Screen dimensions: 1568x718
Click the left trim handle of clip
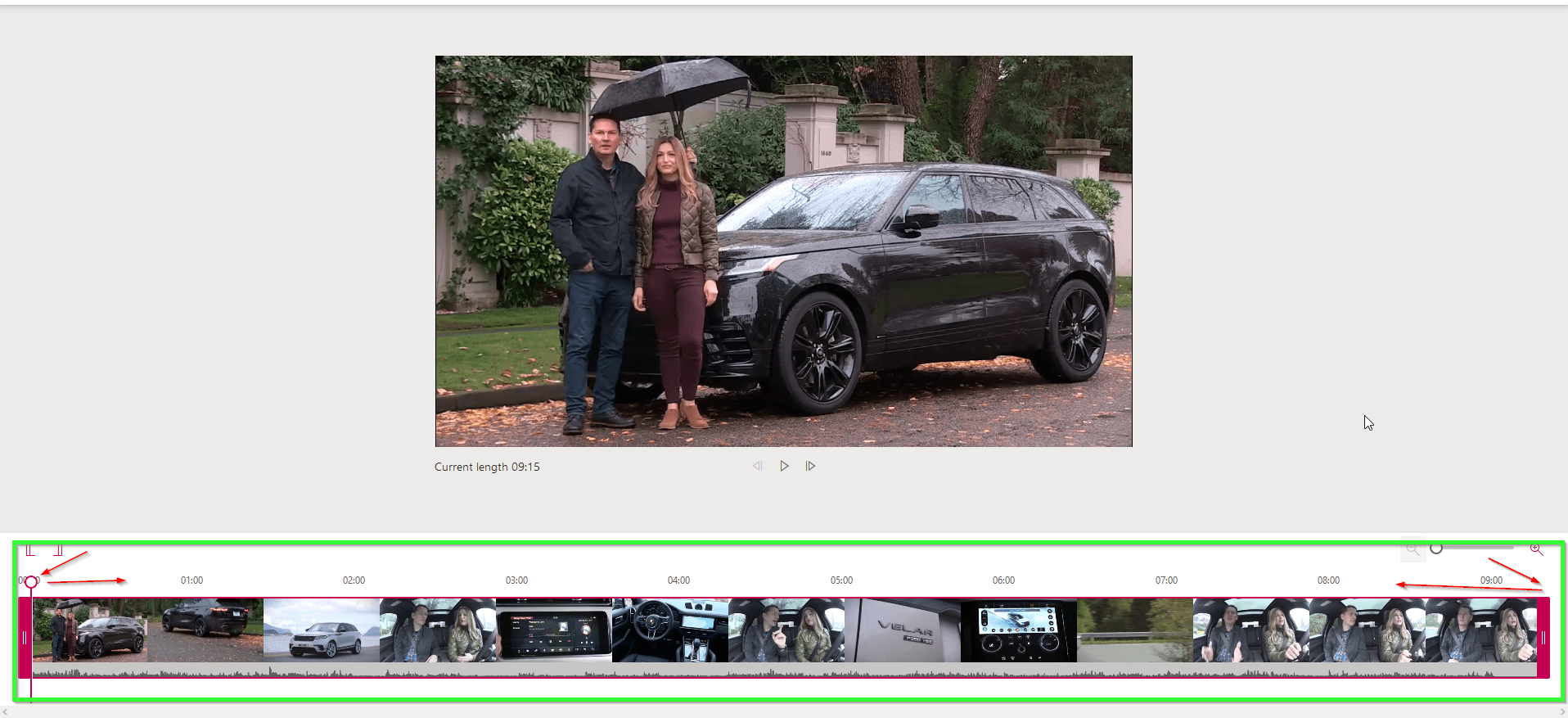(25, 638)
